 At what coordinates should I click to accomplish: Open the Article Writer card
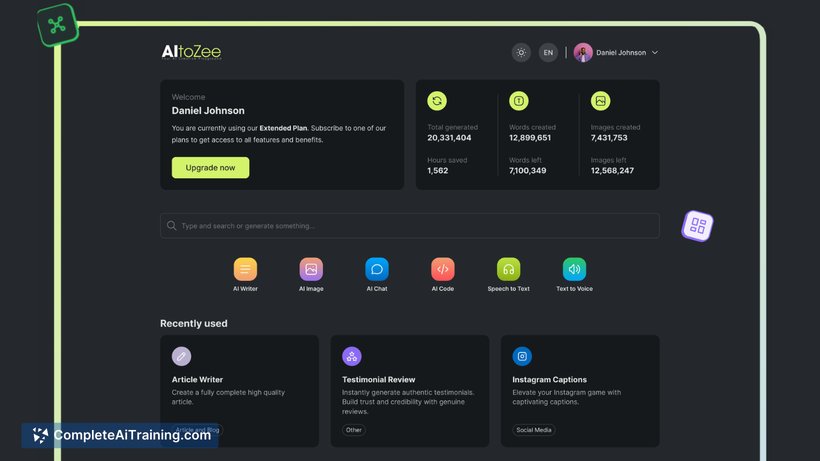pos(240,391)
